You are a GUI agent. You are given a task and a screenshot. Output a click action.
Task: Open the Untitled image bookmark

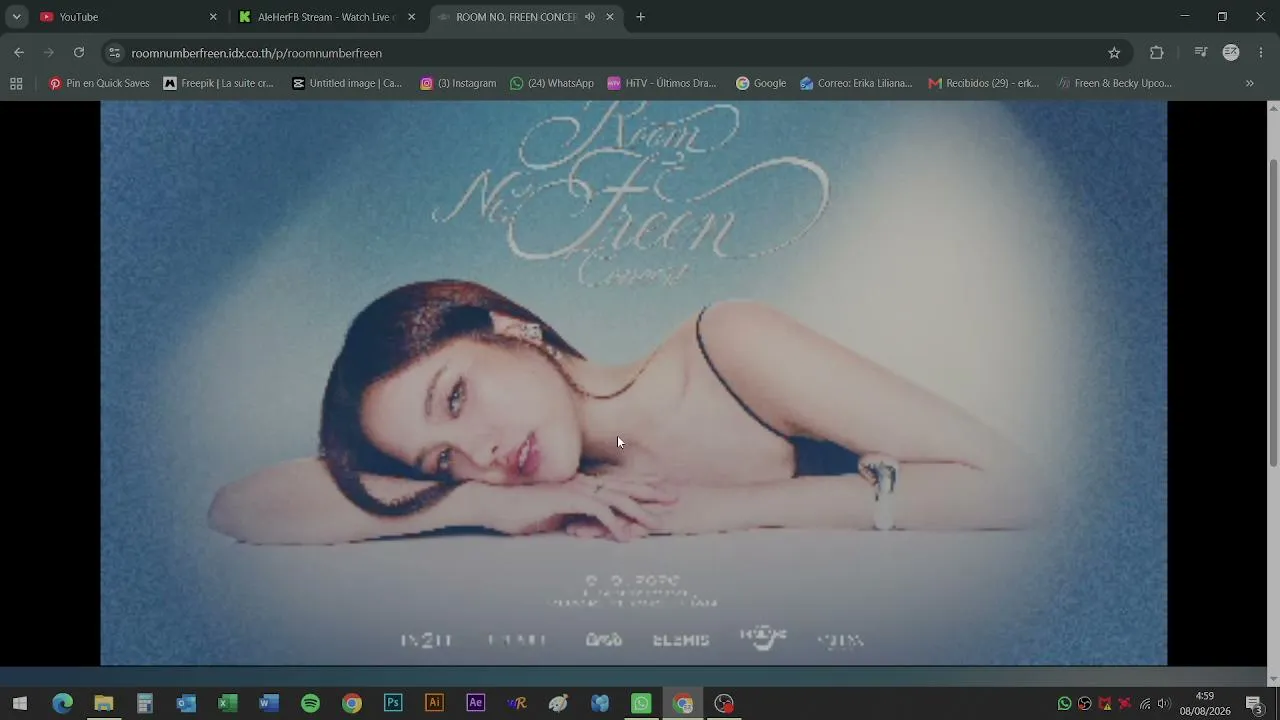click(x=347, y=84)
